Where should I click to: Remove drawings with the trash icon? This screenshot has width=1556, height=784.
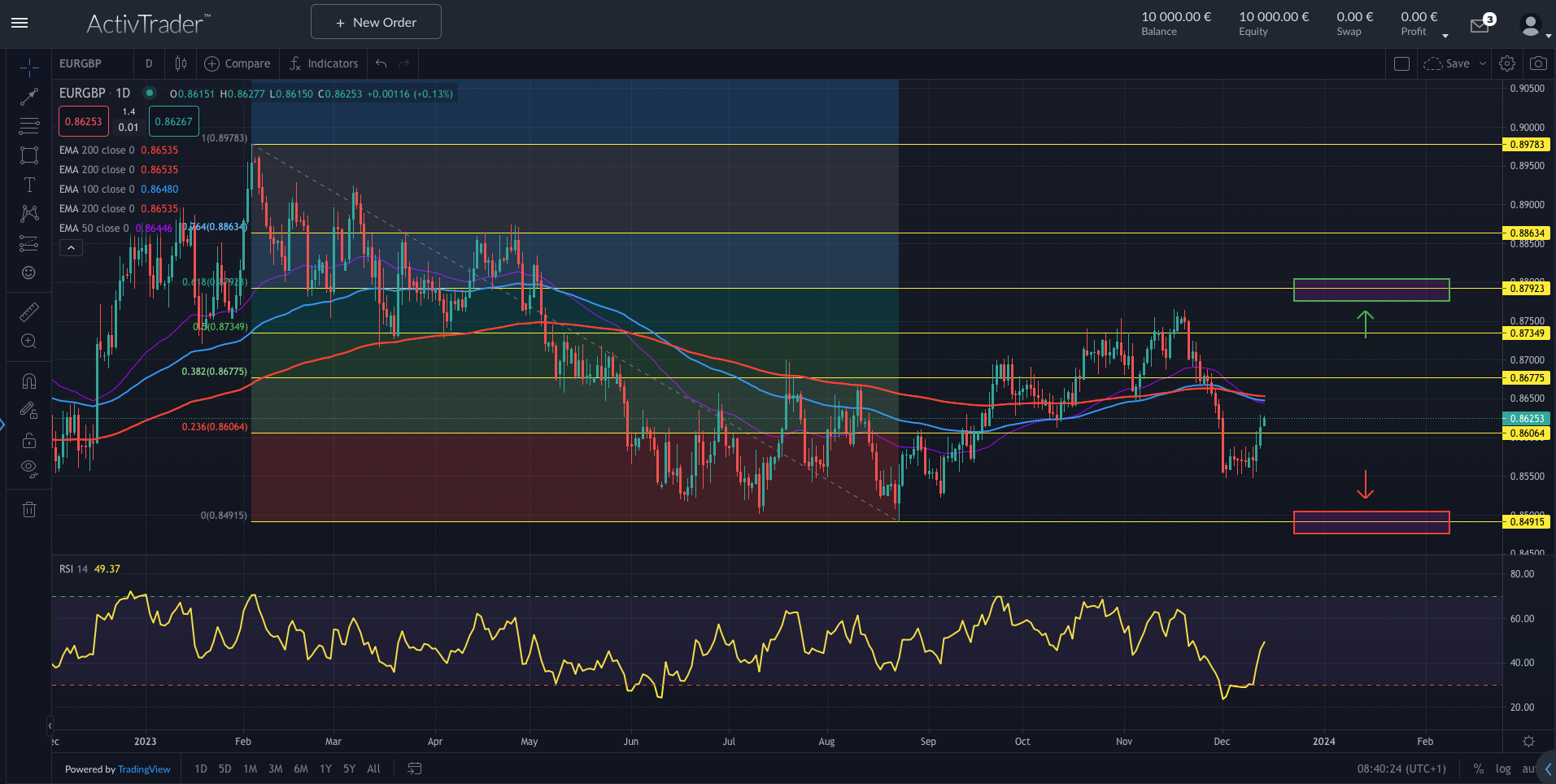(x=28, y=509)
